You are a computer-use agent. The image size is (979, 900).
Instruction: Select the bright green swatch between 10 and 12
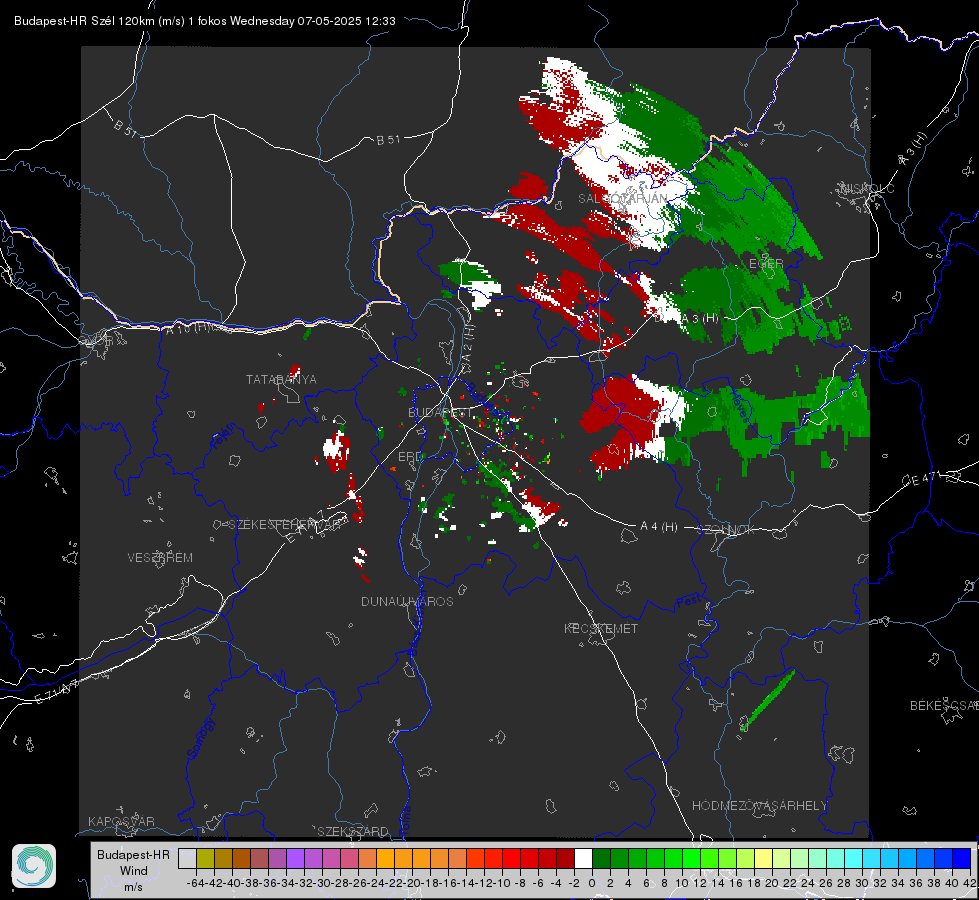[x=691, y=858]
